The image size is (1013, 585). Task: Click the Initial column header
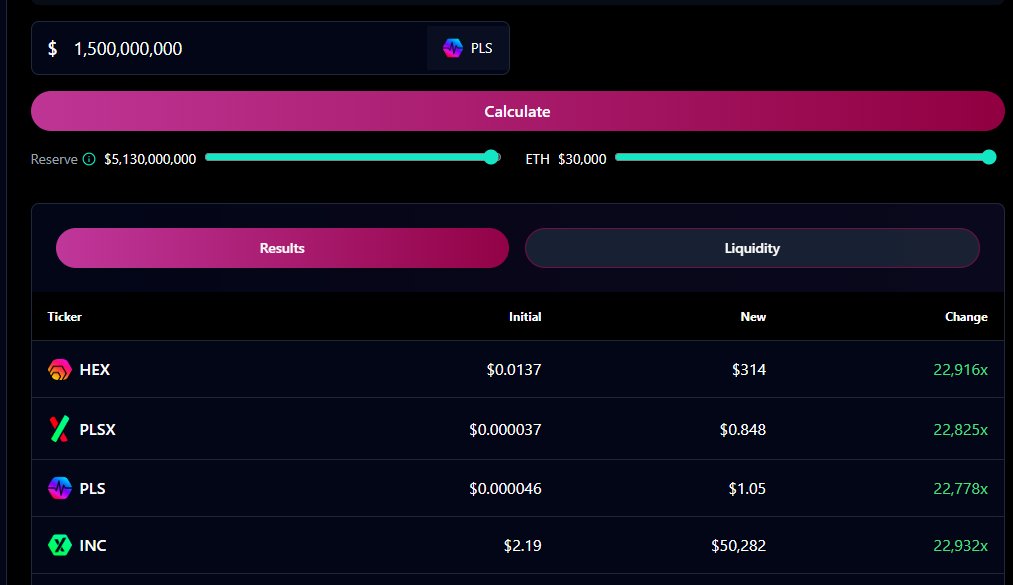click(x=525, y=316)
